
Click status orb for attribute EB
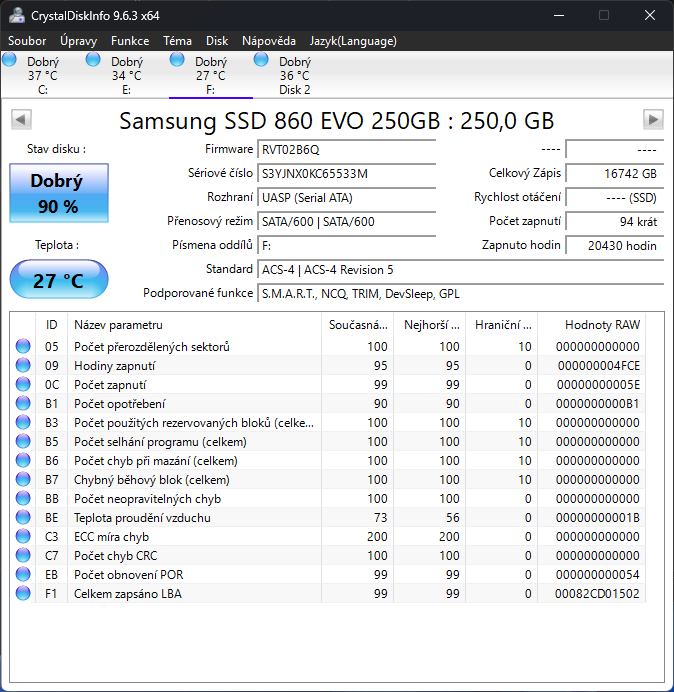[x=23, y=574]
